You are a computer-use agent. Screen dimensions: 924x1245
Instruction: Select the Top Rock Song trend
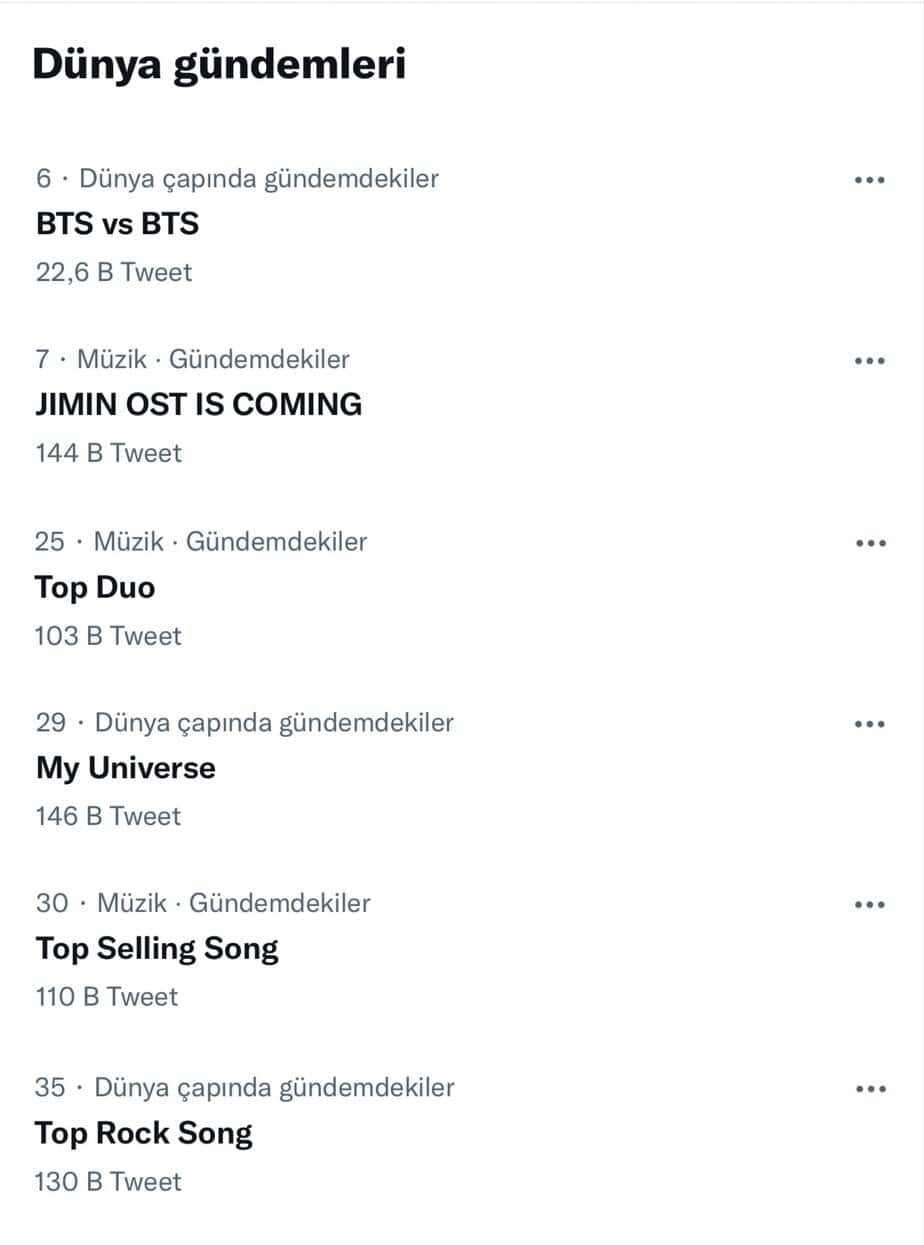[x=143, y=1133]
